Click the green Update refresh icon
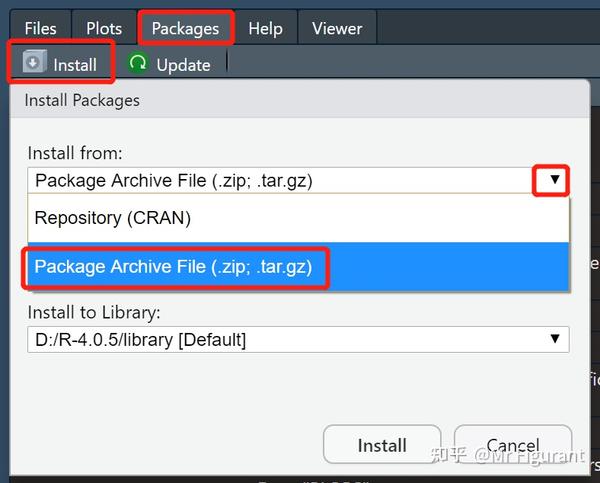Viewport: 600px width, 483px height. [x=138, y=62]
